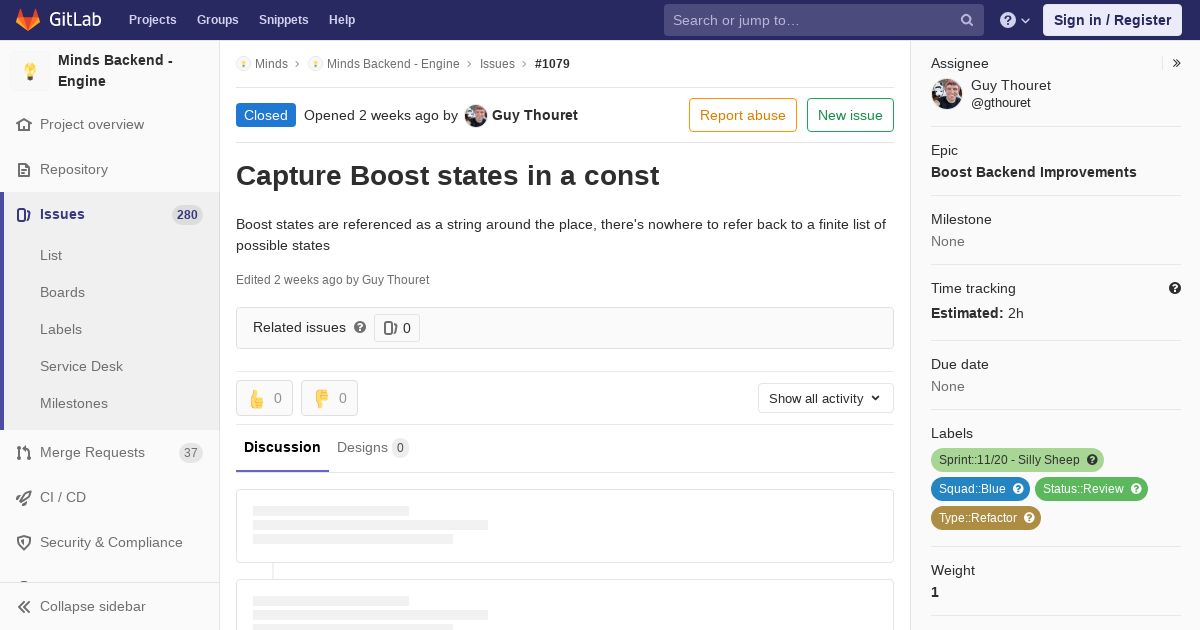Open the Issues list link in sidebar
This screenshot has height=630, width=1200.
pos(51,255)
